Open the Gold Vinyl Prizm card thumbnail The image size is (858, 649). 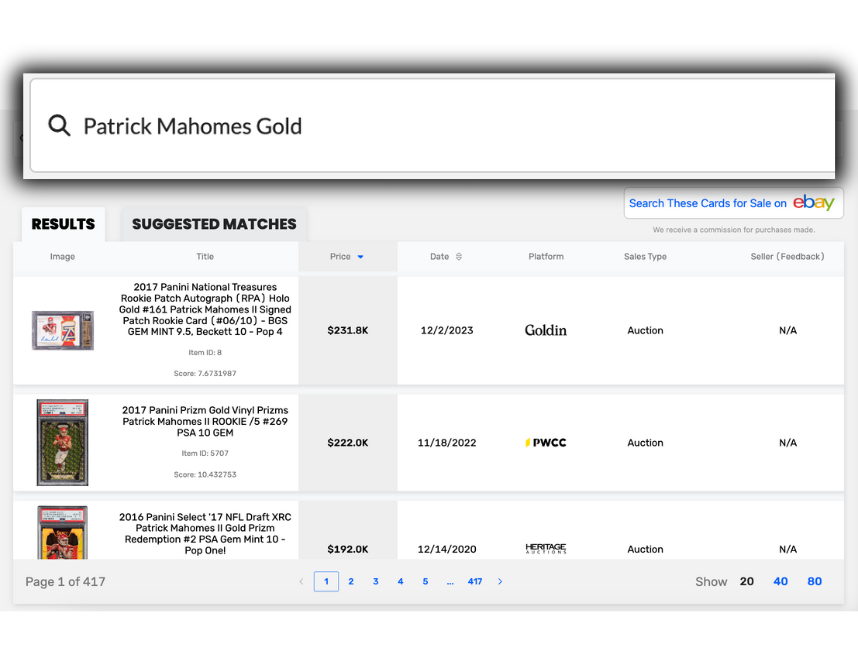pos(63,443)
